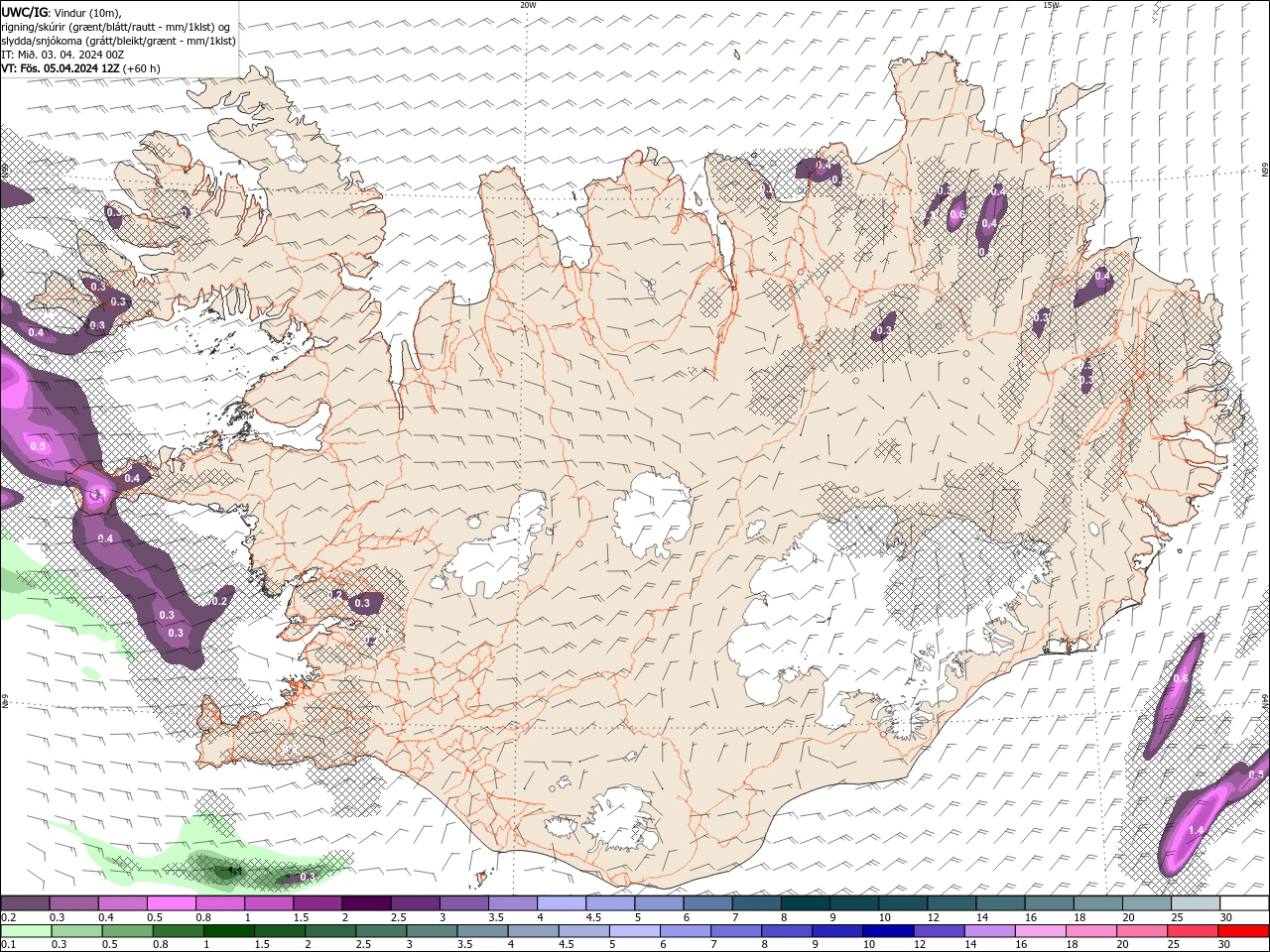Click the '0.1' label under the lower legend

pyautogui.click(x=8, y=945)
